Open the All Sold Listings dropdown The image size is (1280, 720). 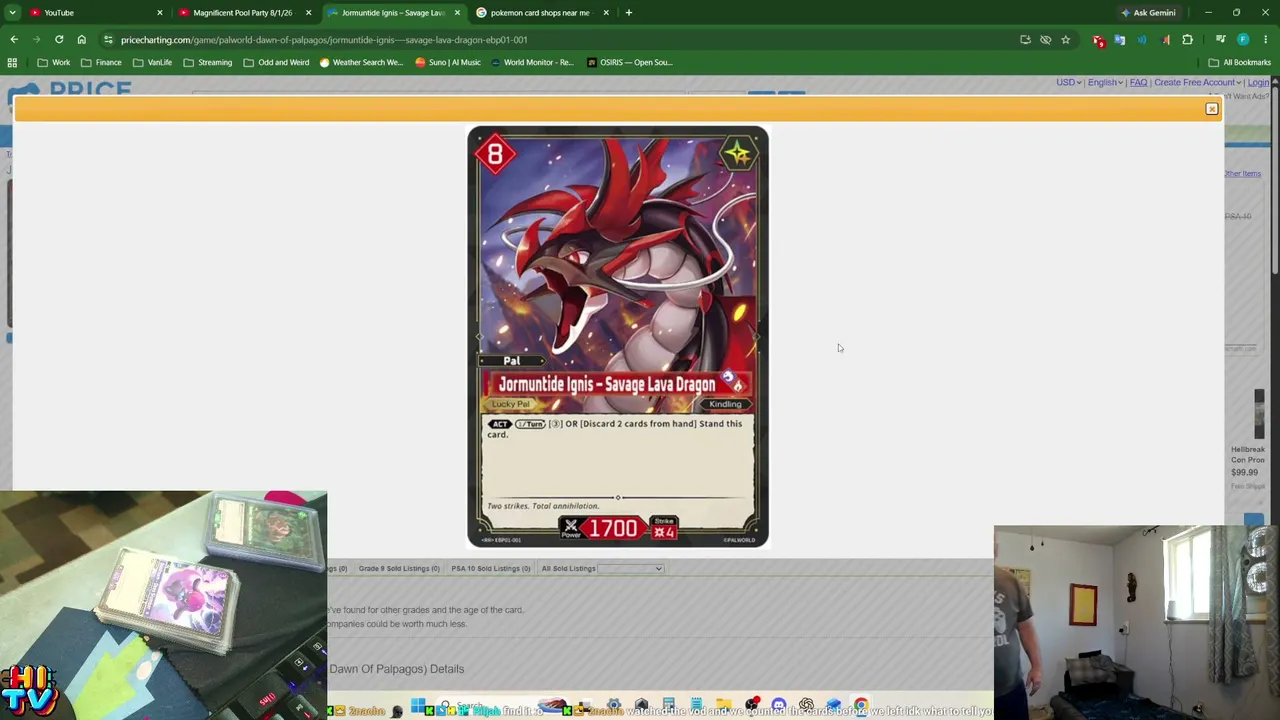pos(630,569)
